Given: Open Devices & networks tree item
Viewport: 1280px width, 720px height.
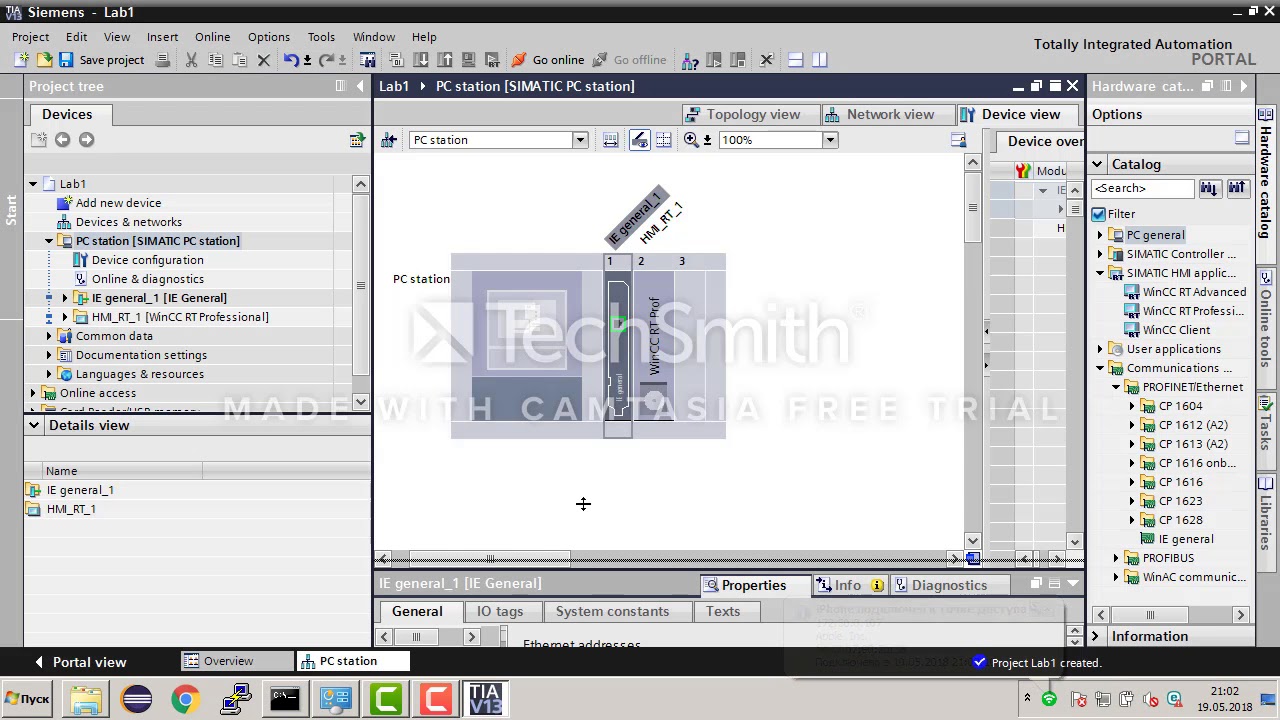Looking at the screenshot, I should pyautogui.click(x=129, y=222).
